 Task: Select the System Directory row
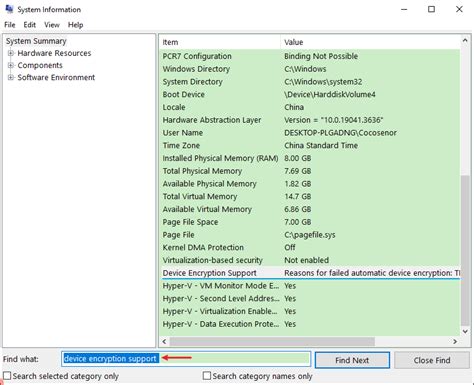tap(310, 82)
